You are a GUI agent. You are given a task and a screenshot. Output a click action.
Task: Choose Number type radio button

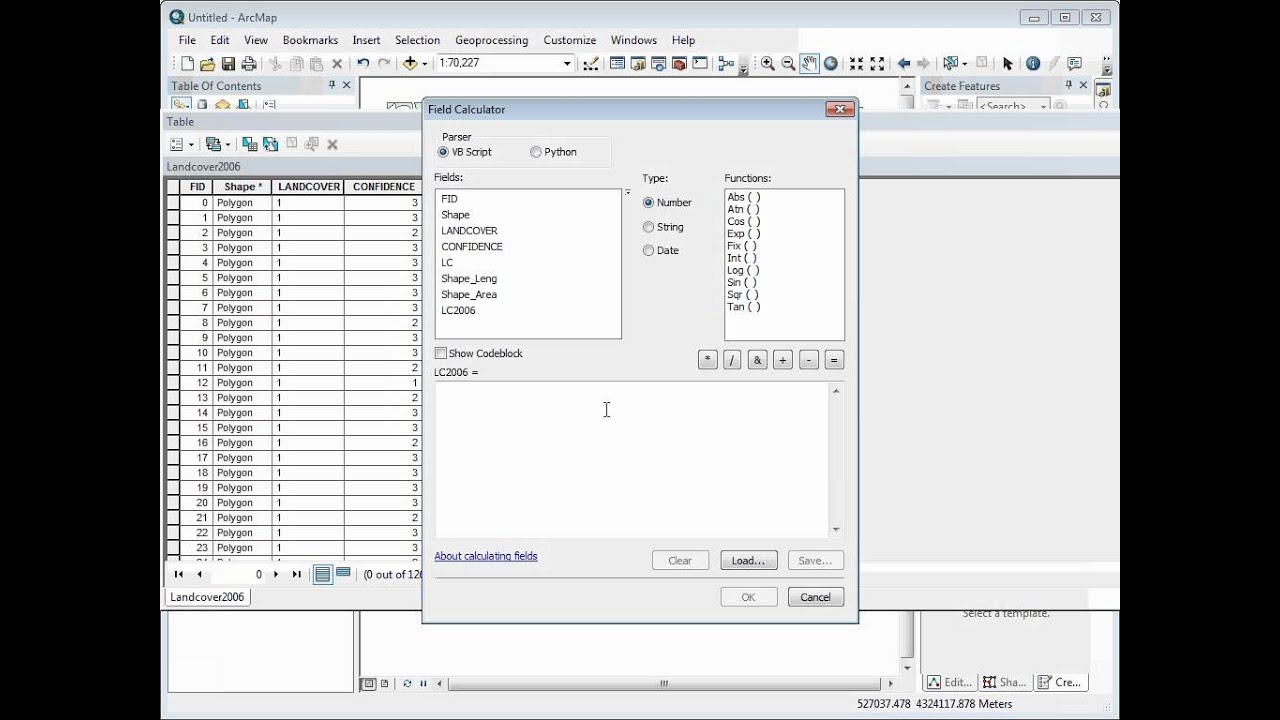click(649, 202)
